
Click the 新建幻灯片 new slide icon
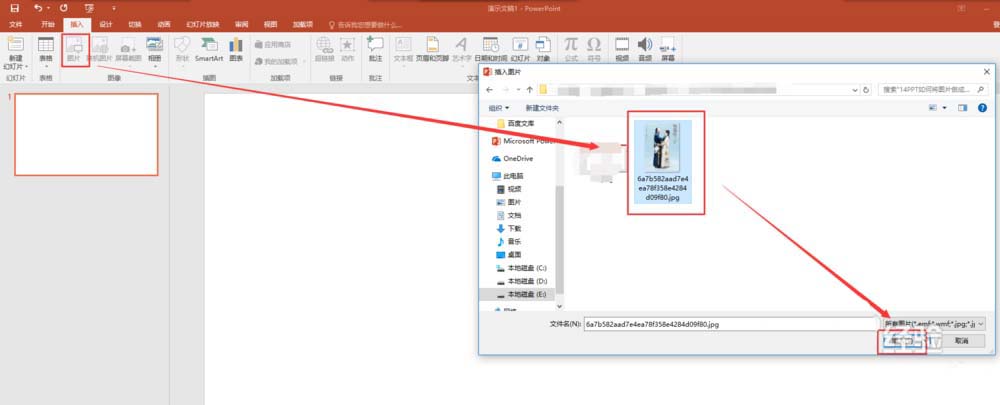click(15, 45)
